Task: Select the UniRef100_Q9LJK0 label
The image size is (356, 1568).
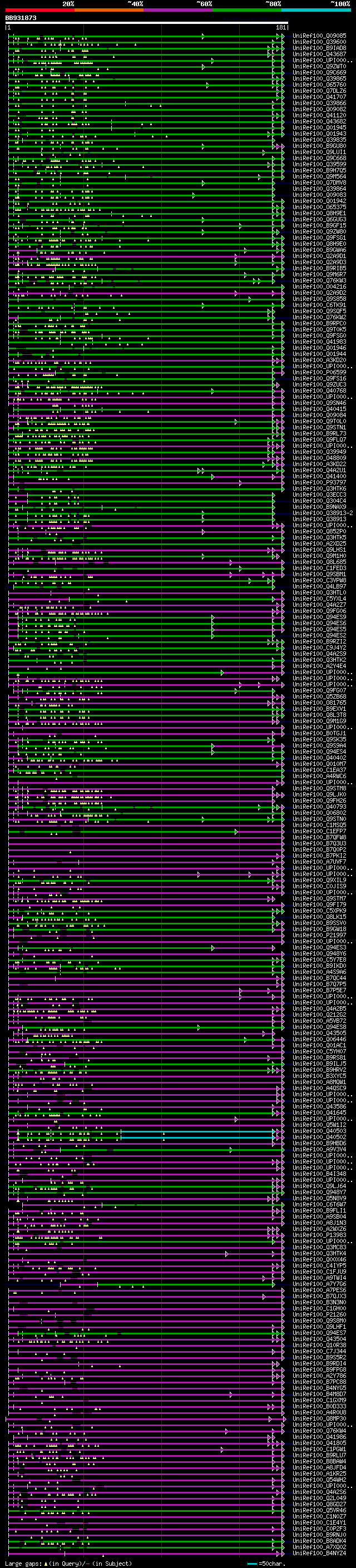Action: (319, 794)
